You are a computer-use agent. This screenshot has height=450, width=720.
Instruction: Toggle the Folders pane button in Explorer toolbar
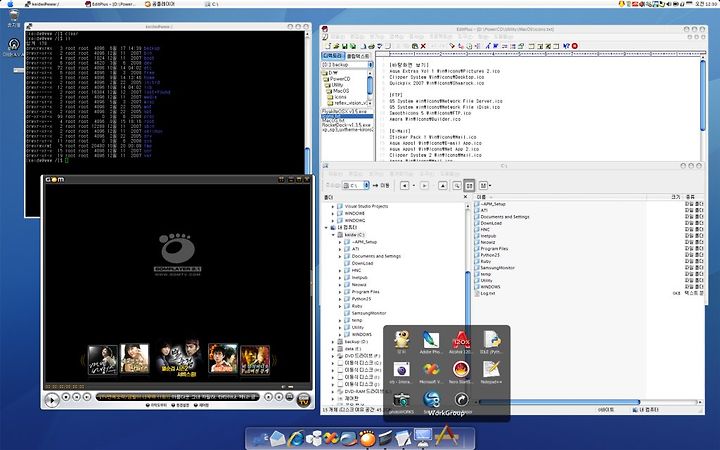469,186
